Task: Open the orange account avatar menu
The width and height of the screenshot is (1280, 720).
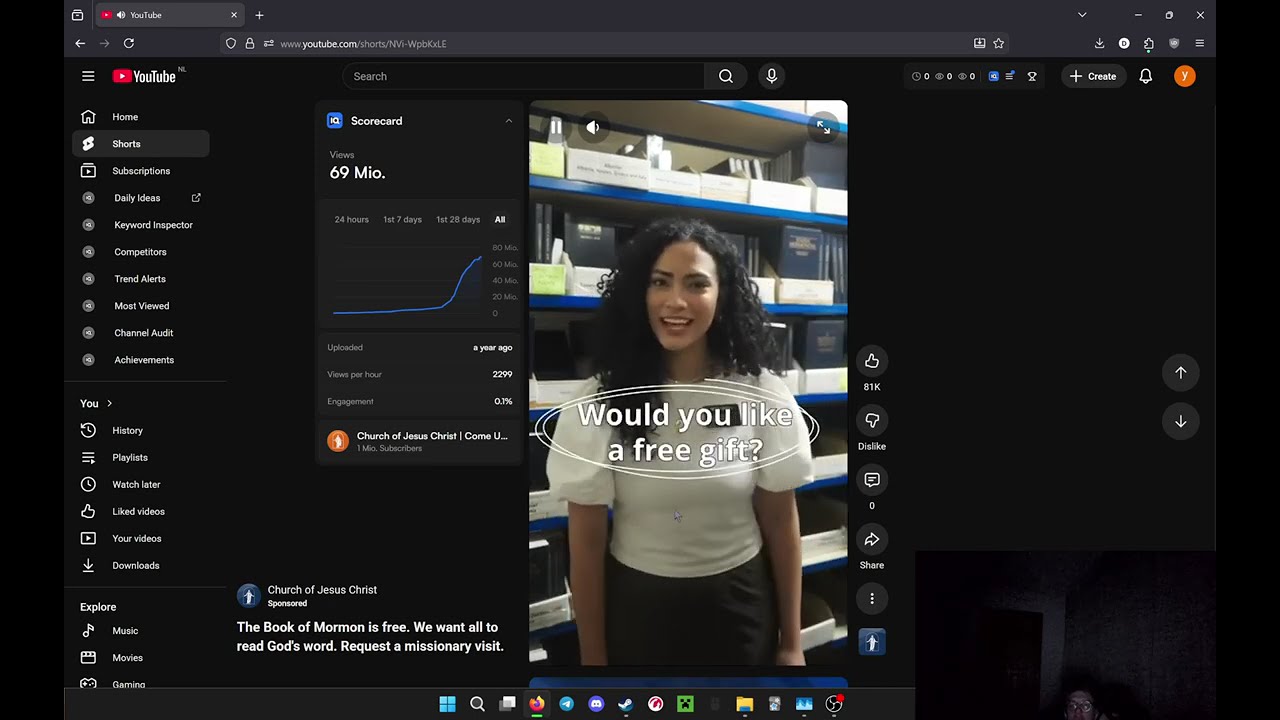Action: [x=1185, y=76]
